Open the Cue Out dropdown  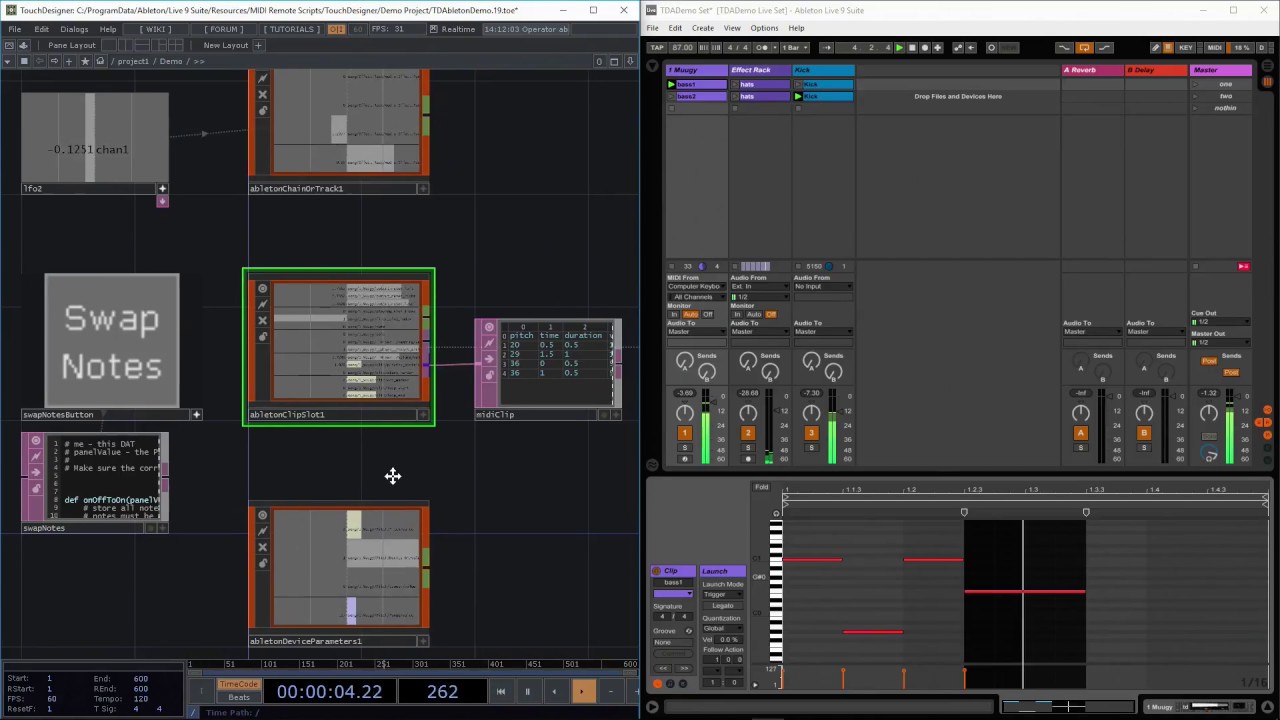coord(1221,322)
